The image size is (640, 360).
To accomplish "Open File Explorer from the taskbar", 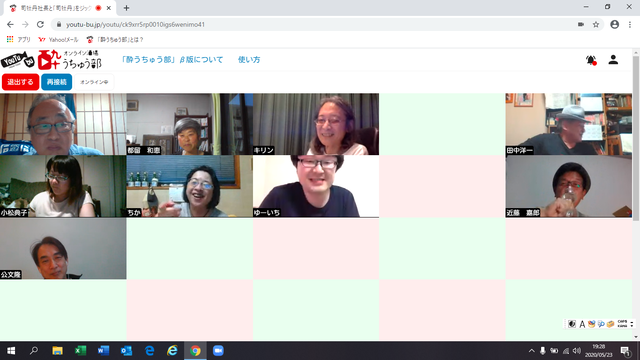I will point(57,351).
